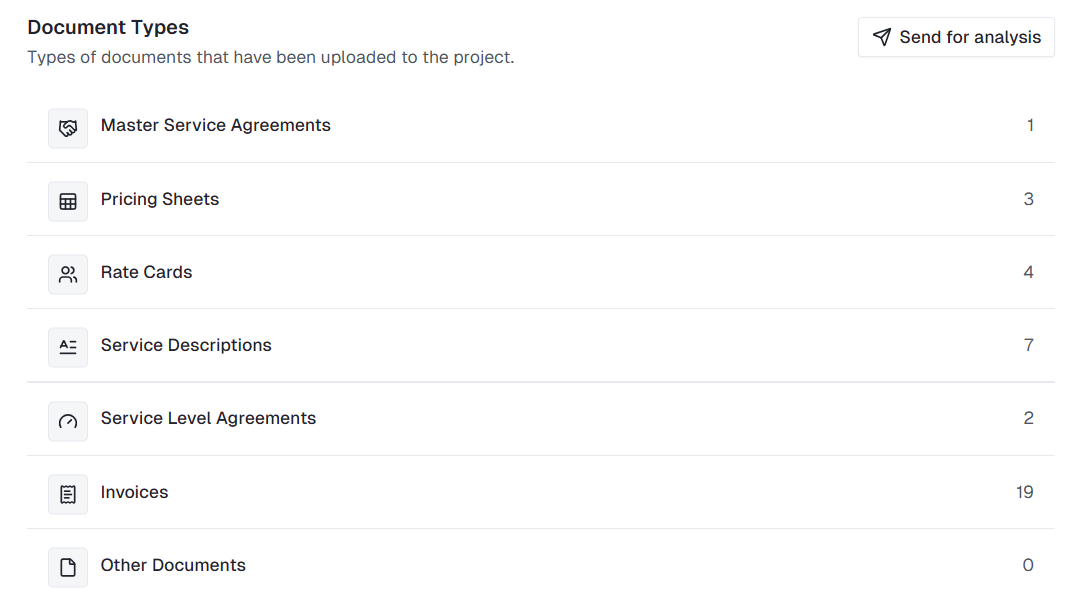Click the receipt icon beside Invoices

tap(68, 494)
